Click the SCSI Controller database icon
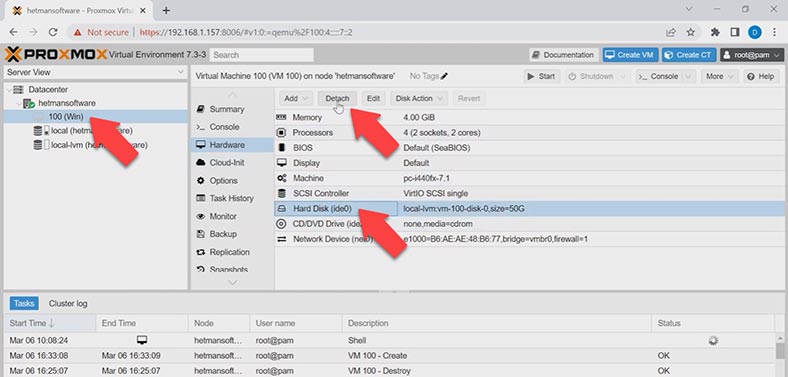The width and height of the screenshot is (788, 377). (x=281, y=193)
